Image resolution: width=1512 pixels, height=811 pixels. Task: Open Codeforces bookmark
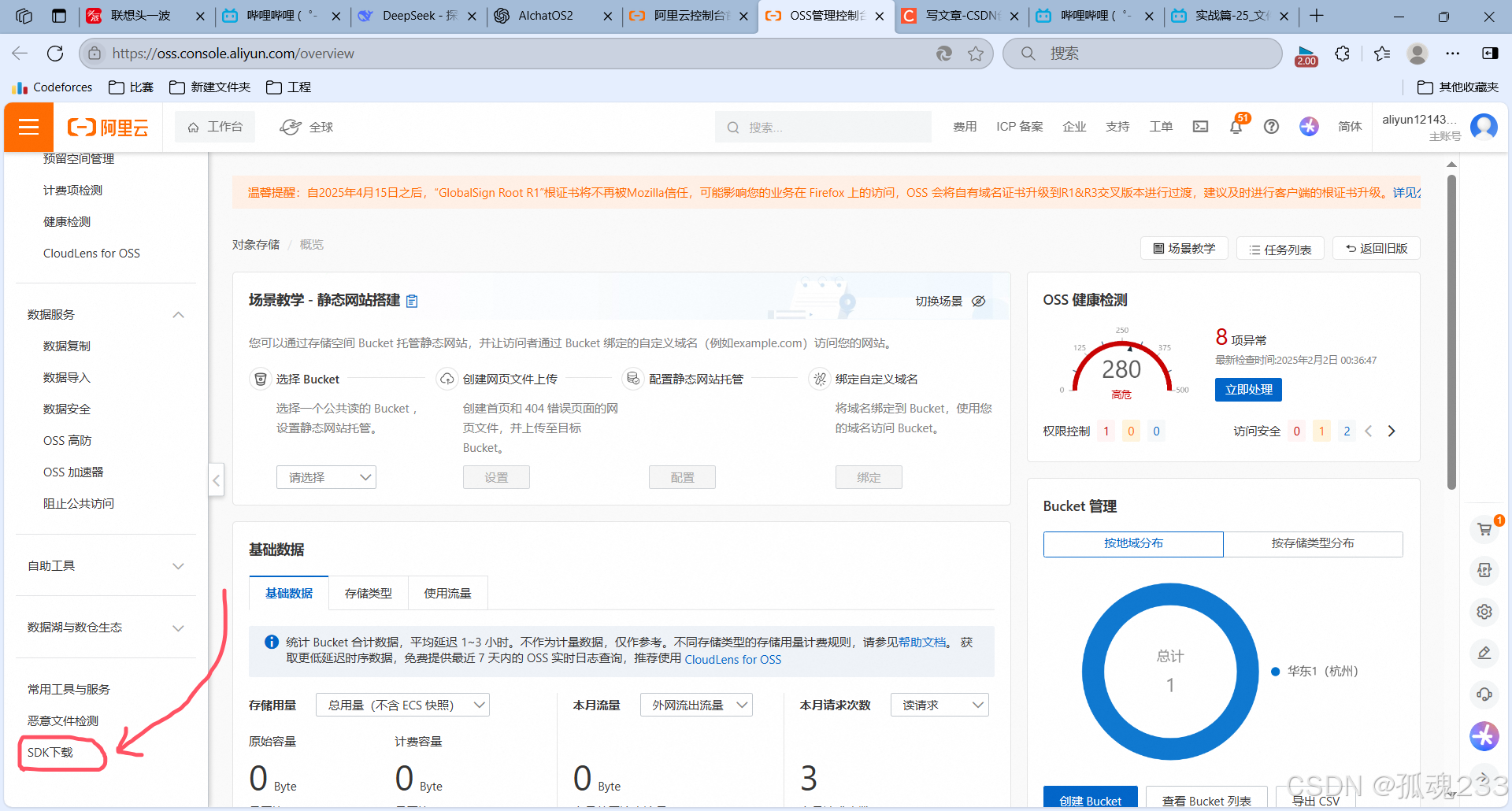(x=53, y=87)
